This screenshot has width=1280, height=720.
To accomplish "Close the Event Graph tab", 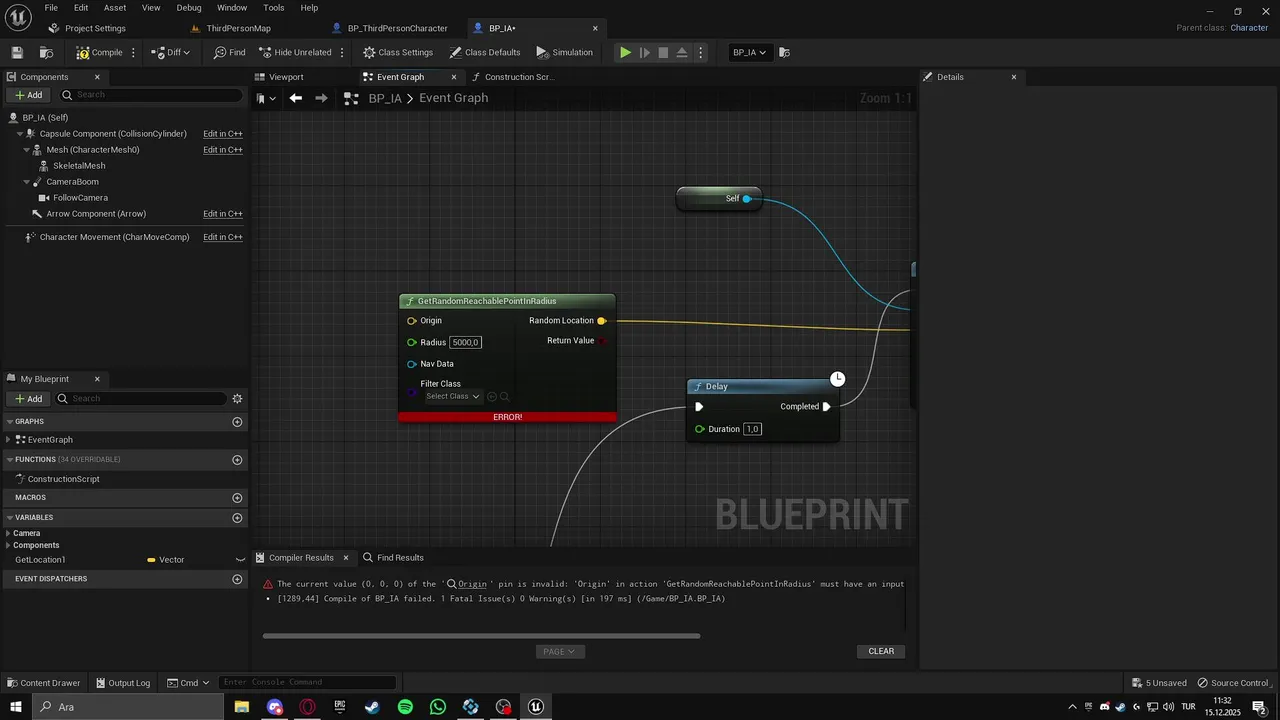I will click(454, 77).
